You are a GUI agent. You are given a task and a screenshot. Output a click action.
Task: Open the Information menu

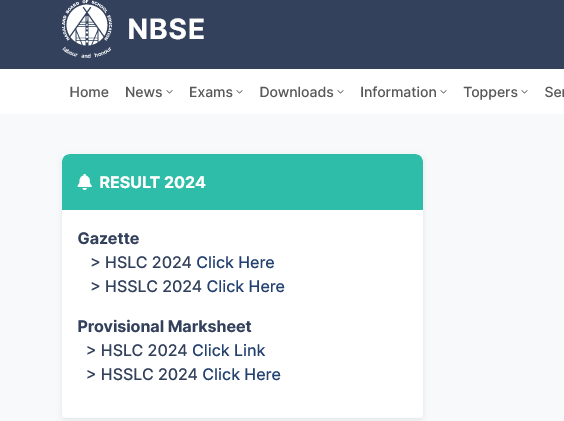pos(398,92)
